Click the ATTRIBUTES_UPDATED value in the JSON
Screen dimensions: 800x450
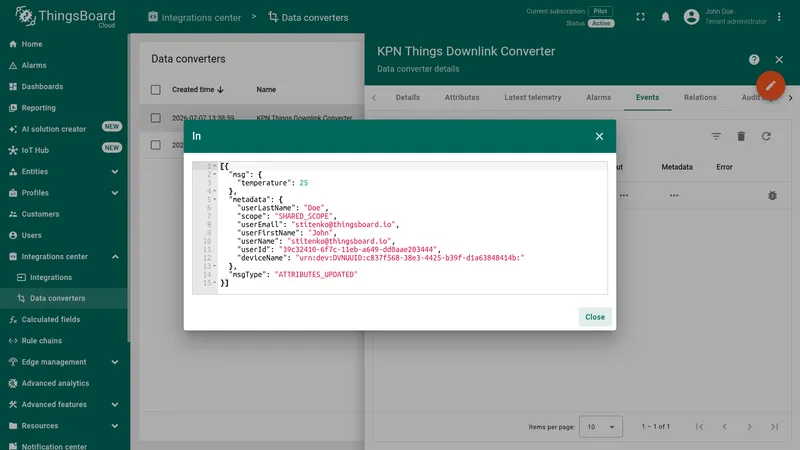(316, 274)
